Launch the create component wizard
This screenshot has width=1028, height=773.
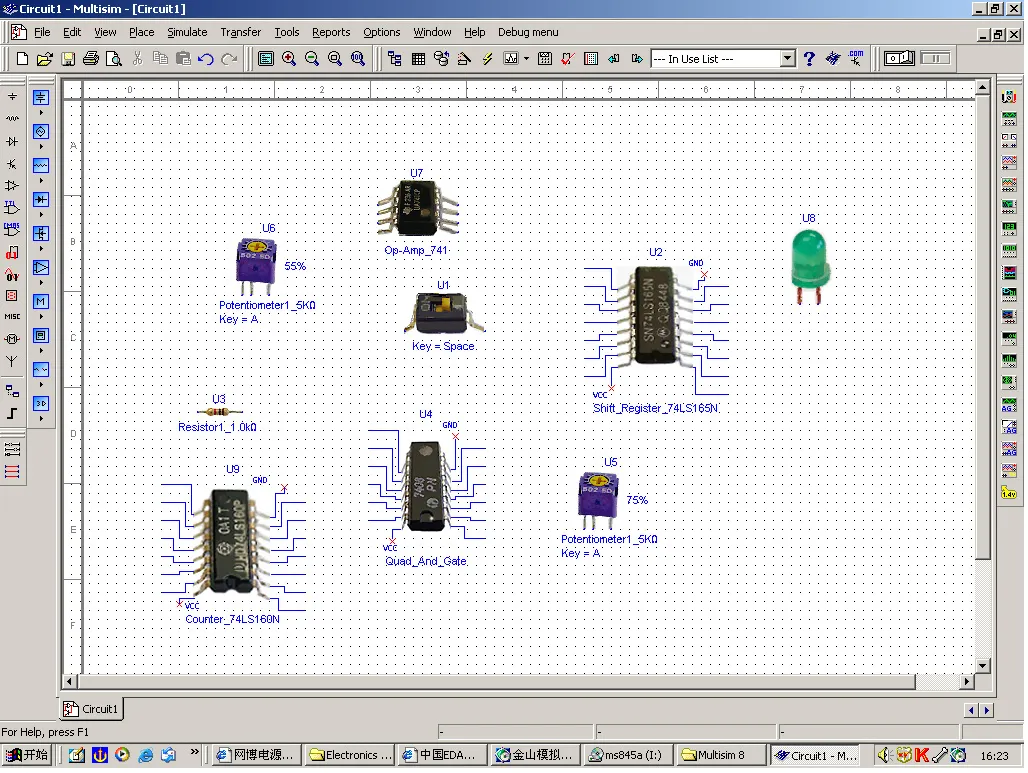[x=464, y=59]
